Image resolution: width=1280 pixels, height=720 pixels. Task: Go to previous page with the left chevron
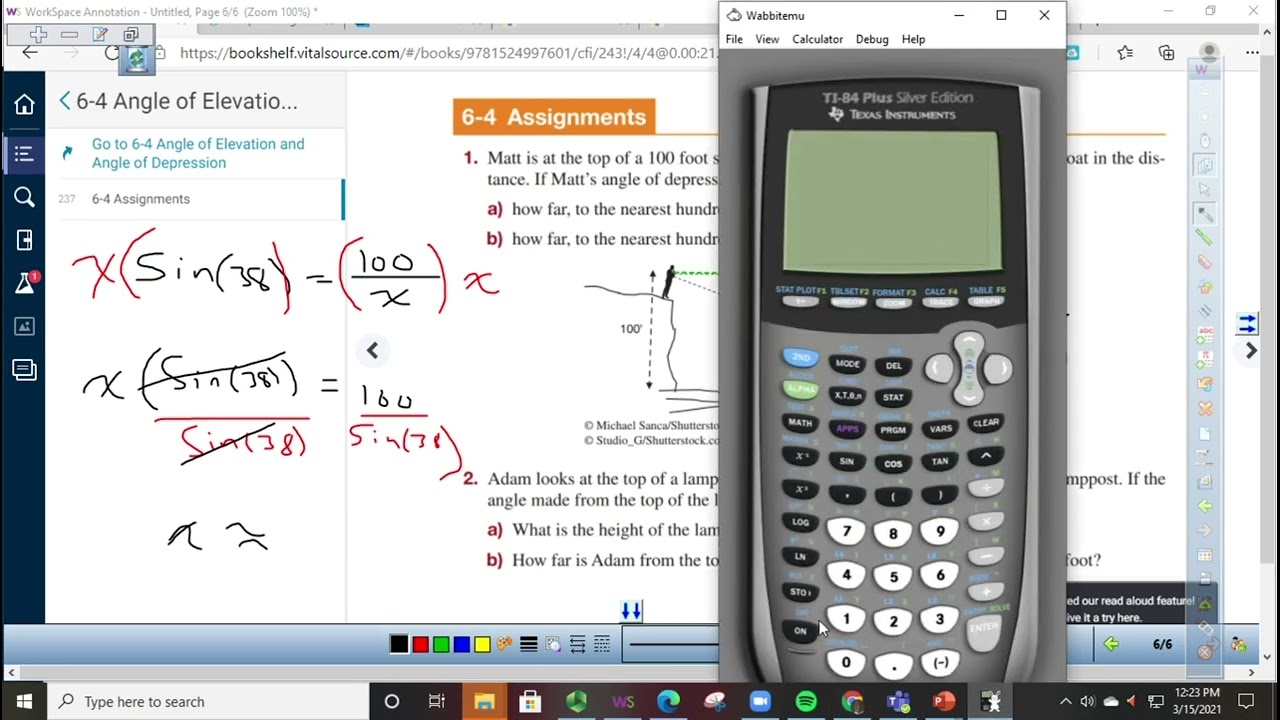[x=372, y=350]
